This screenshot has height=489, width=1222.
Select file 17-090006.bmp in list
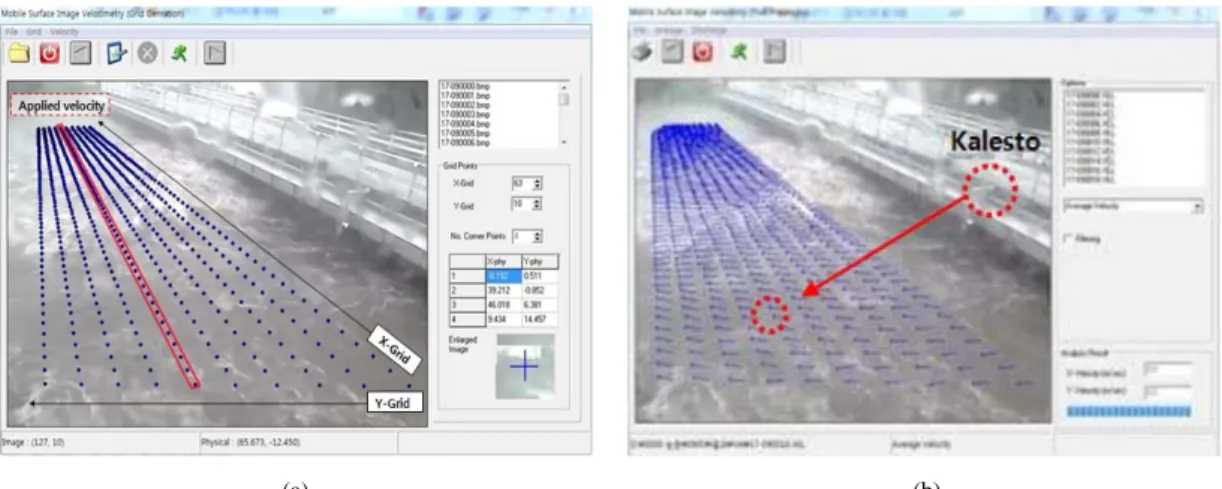(467, 142)
